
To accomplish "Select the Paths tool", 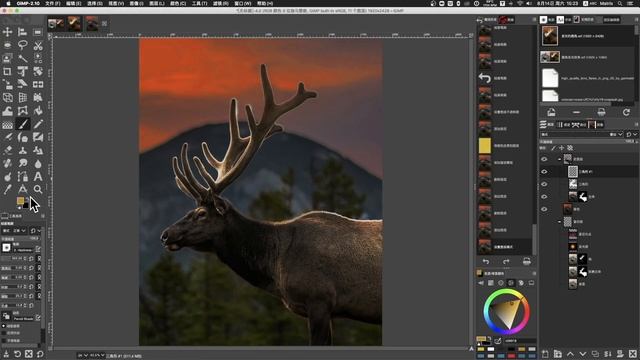I will (22, 176).
